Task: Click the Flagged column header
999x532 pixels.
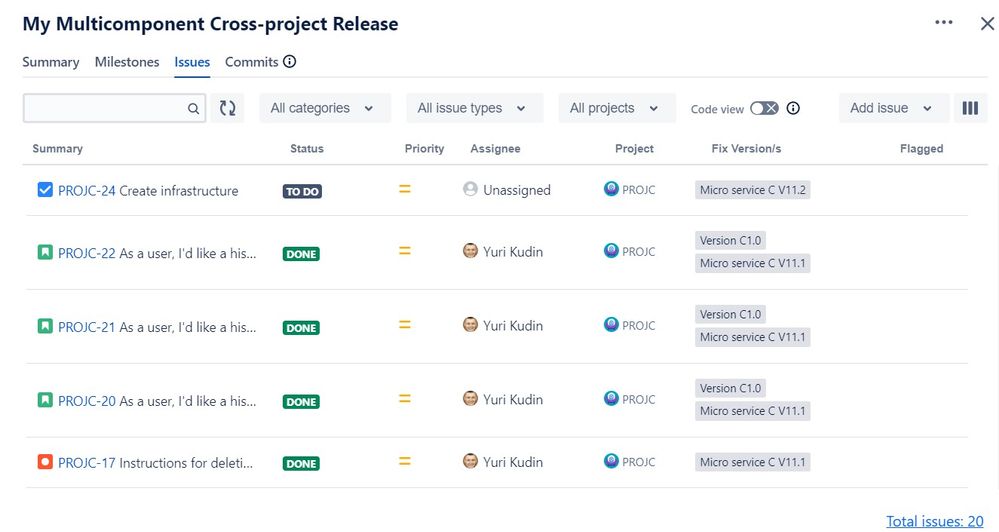Action: 921,148
